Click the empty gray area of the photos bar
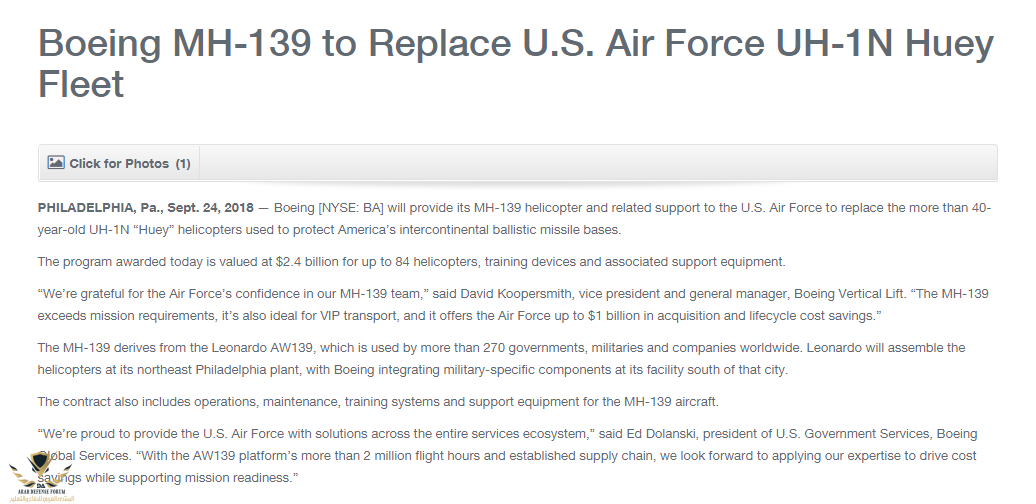The width and height of the screenshot is (1036, 504). tap(598, 163)
